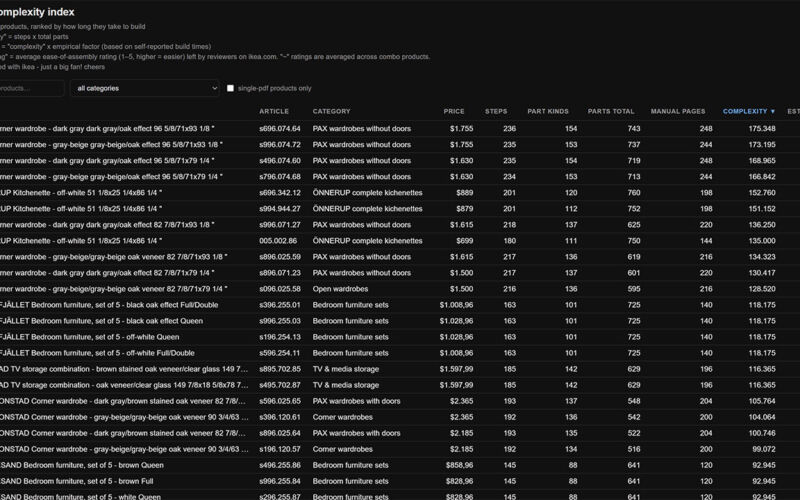Click complexity value 104.064
This screenshot has width=800, height=500.
tap(762, 417)
